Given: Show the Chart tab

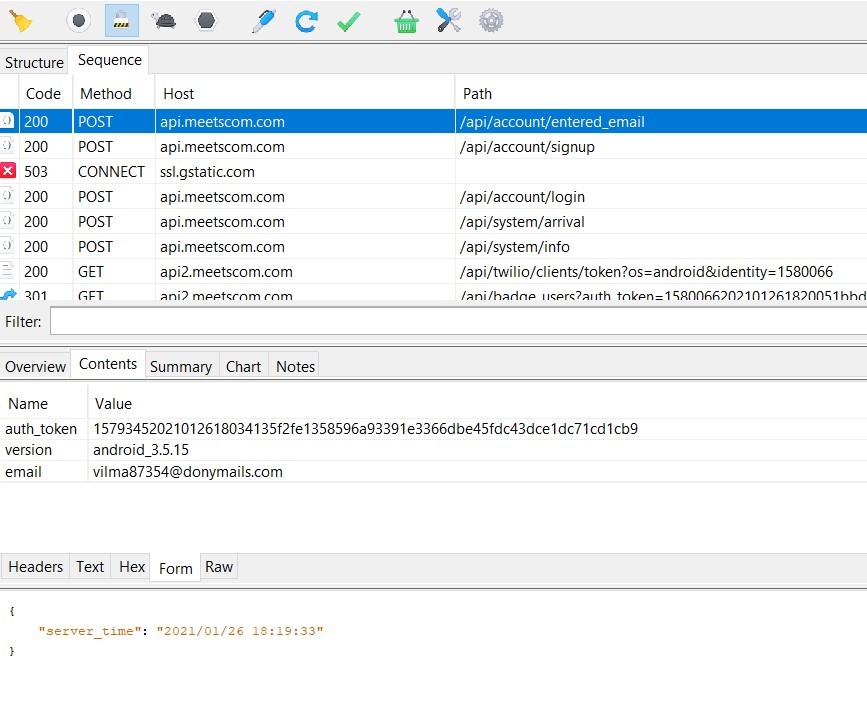Looking at the screenshot, I should [x=243, y=366].
